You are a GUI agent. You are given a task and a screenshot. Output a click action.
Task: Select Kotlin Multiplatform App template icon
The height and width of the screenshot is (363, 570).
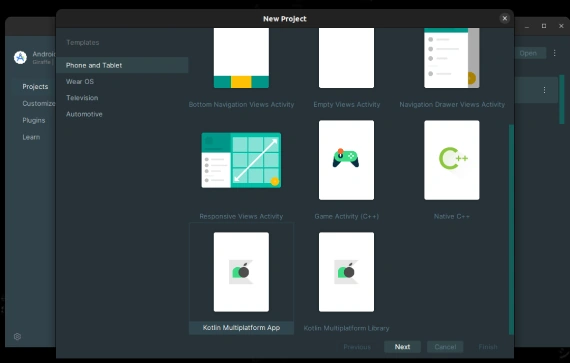point(241,272)
